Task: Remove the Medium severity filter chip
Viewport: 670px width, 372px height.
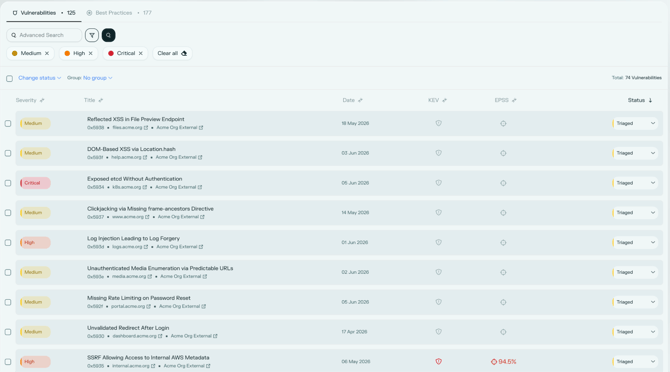Action: click(47, 53)
